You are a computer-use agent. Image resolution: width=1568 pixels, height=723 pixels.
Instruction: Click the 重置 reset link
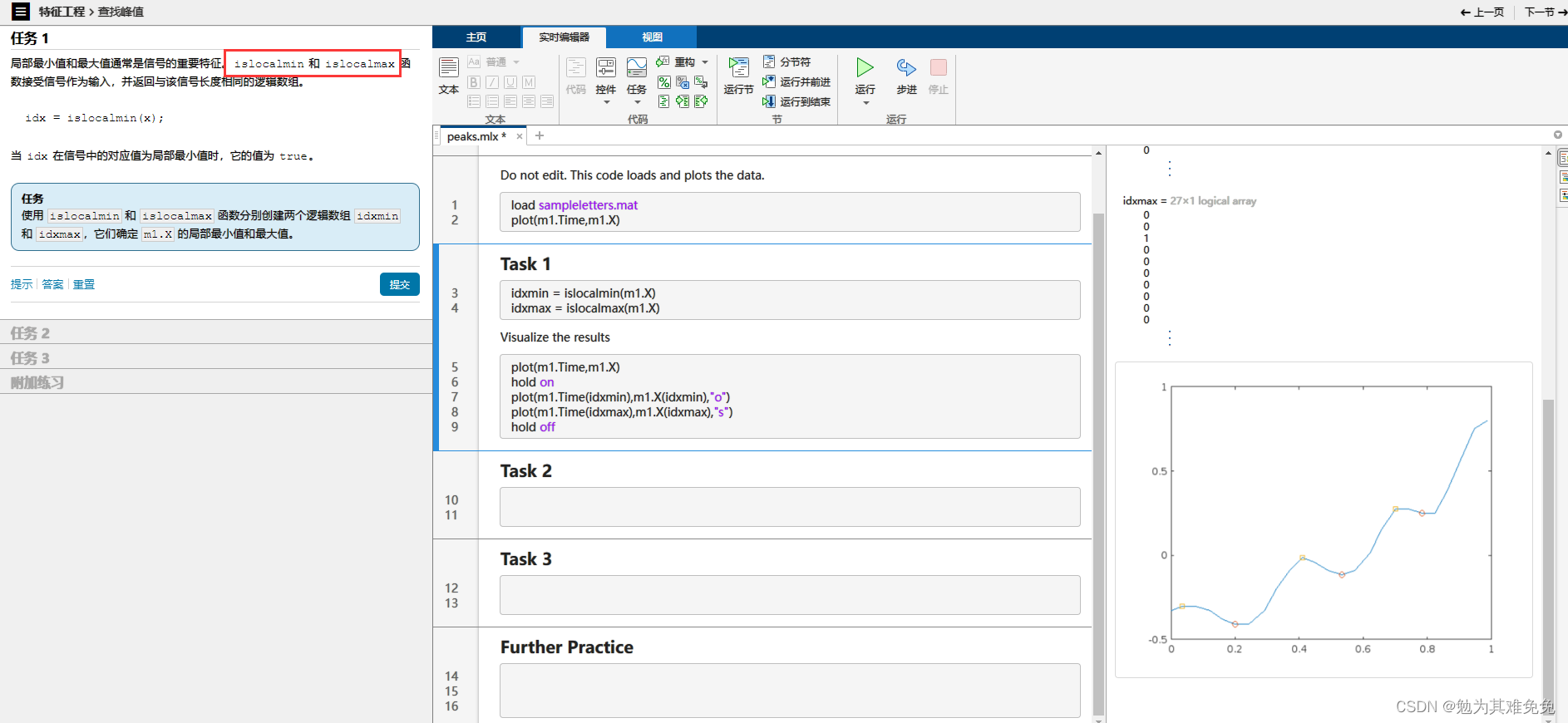pos(84,284)
